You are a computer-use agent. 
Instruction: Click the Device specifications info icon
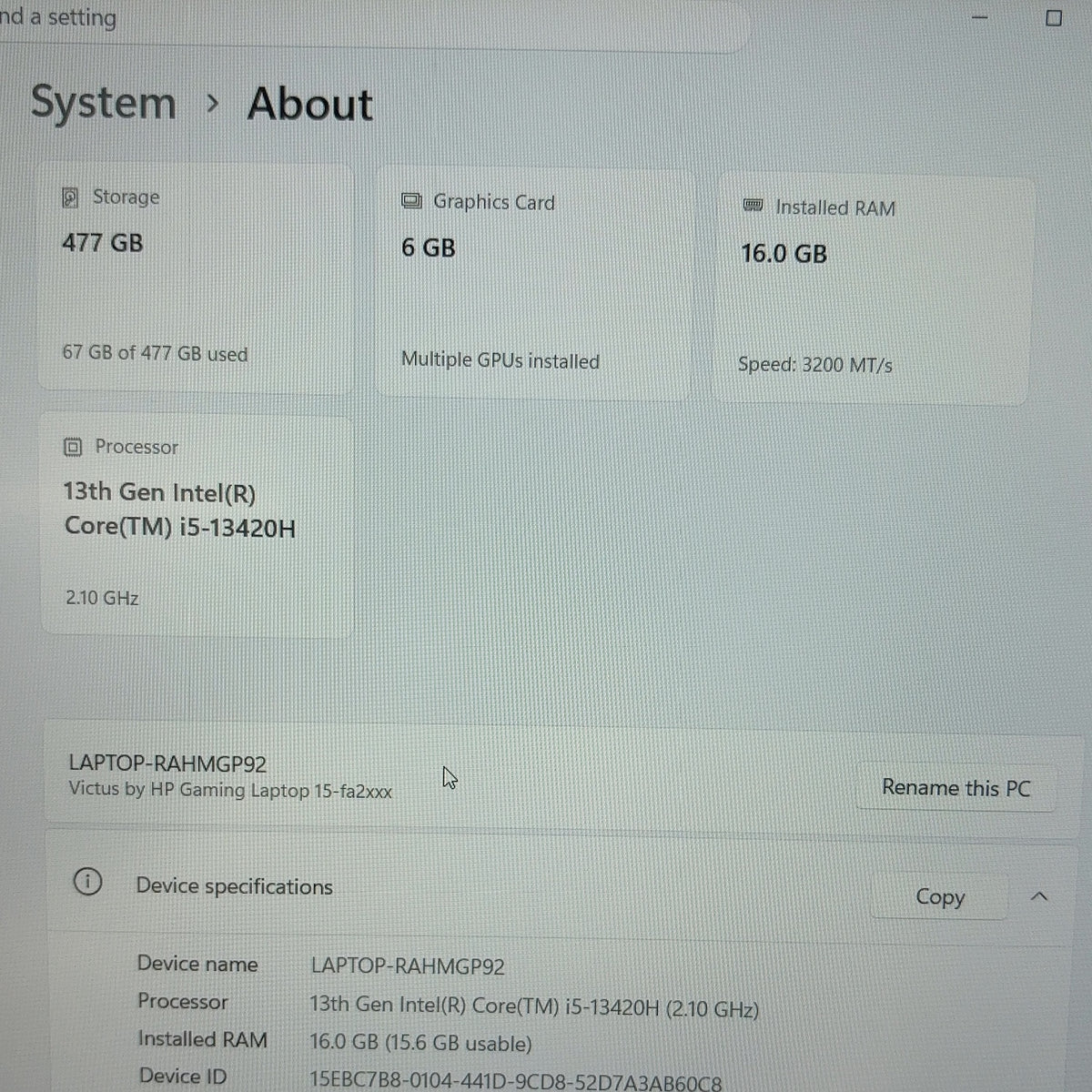click(88, 882)
